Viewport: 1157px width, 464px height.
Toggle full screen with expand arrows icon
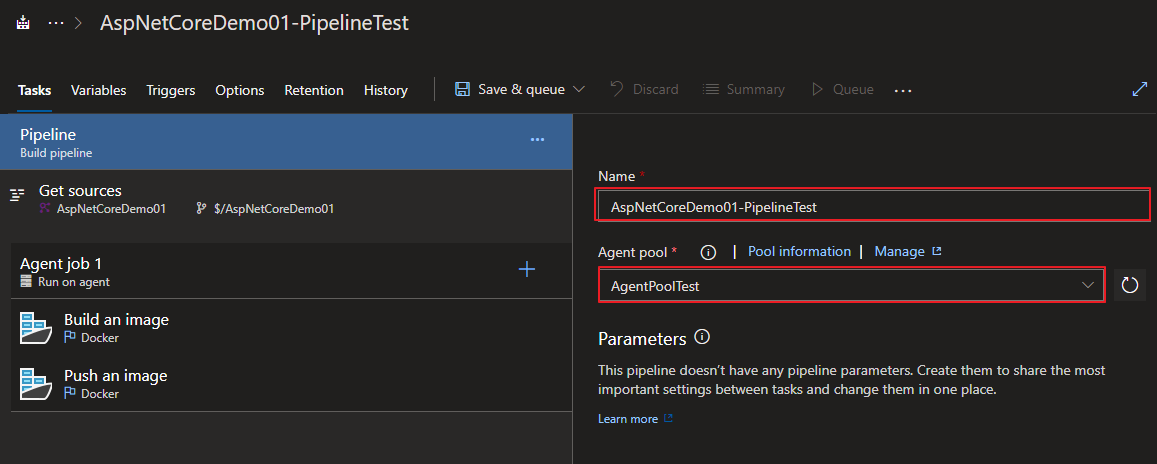click(x=1139, y=89)
